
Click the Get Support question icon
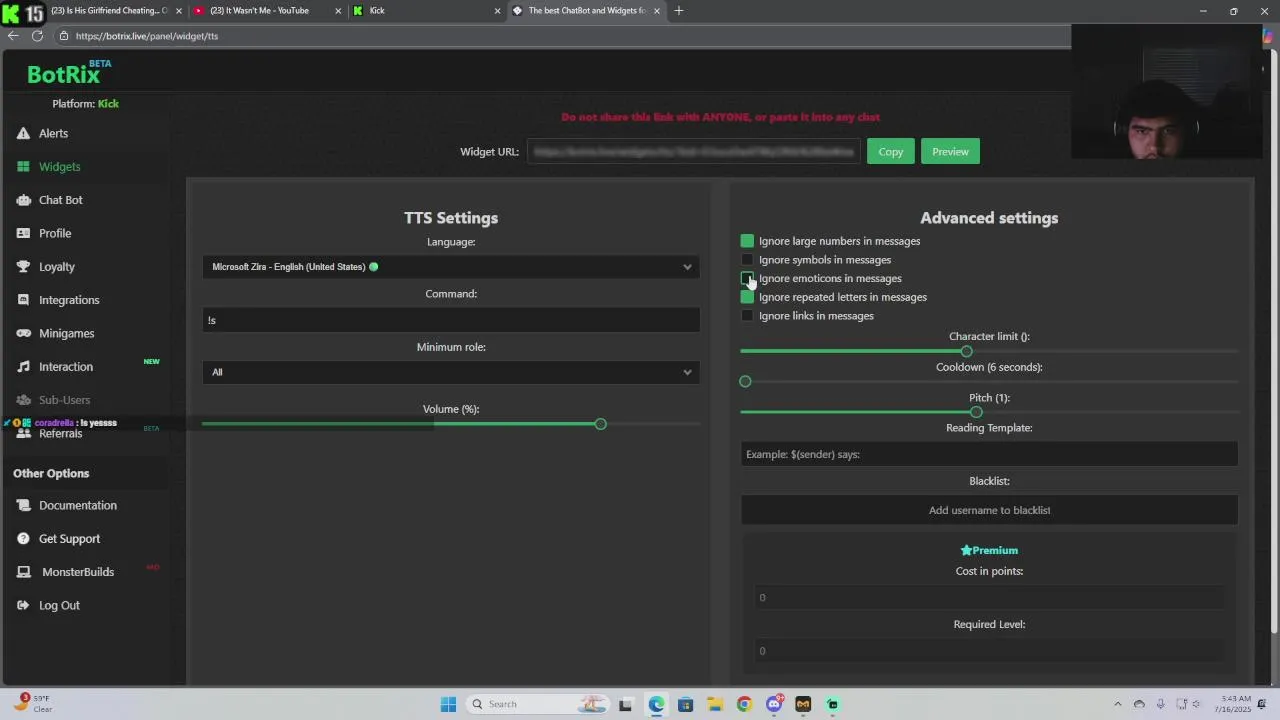coord(23,539)
